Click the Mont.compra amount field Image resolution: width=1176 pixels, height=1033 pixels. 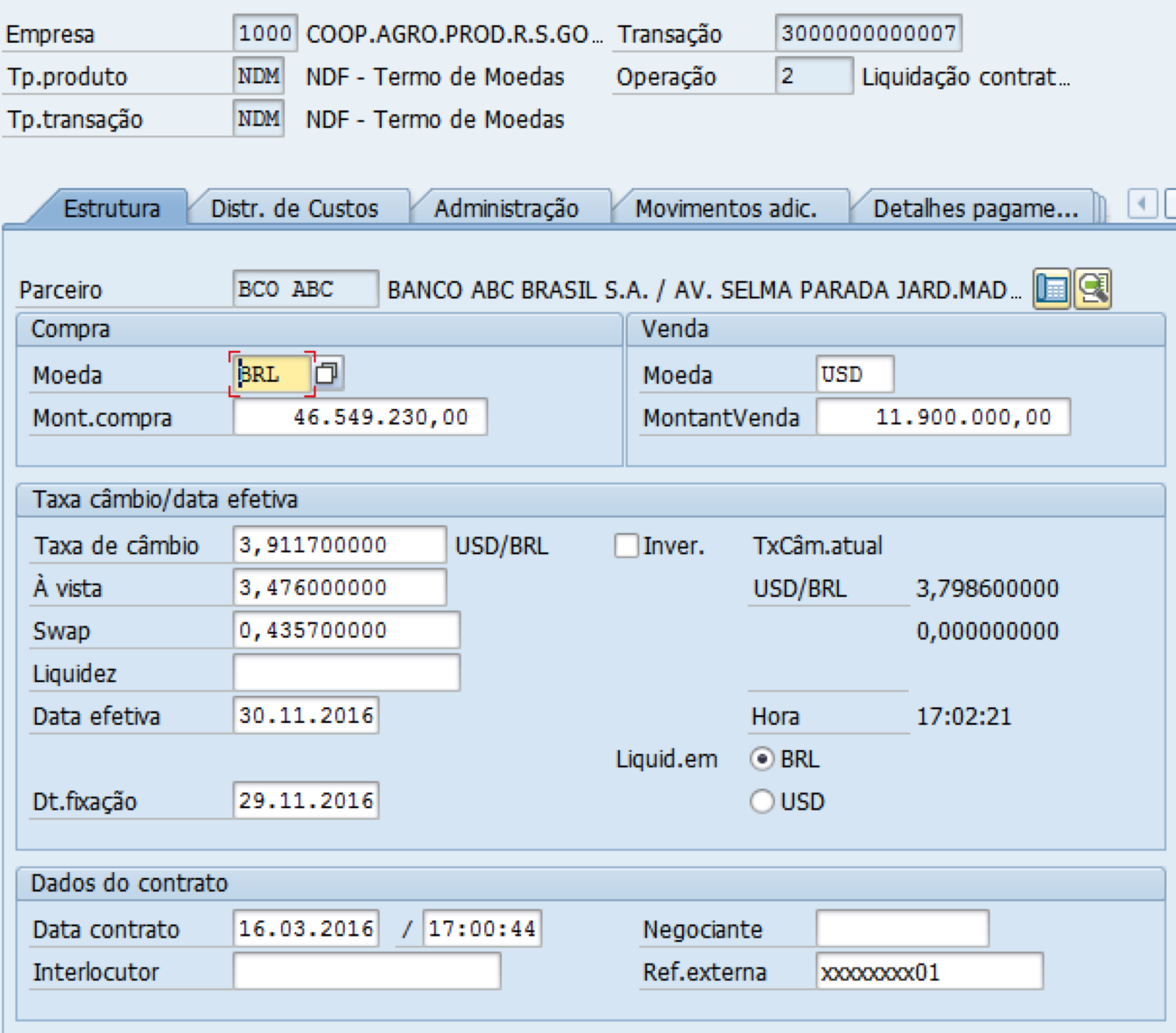coord(360,417)
